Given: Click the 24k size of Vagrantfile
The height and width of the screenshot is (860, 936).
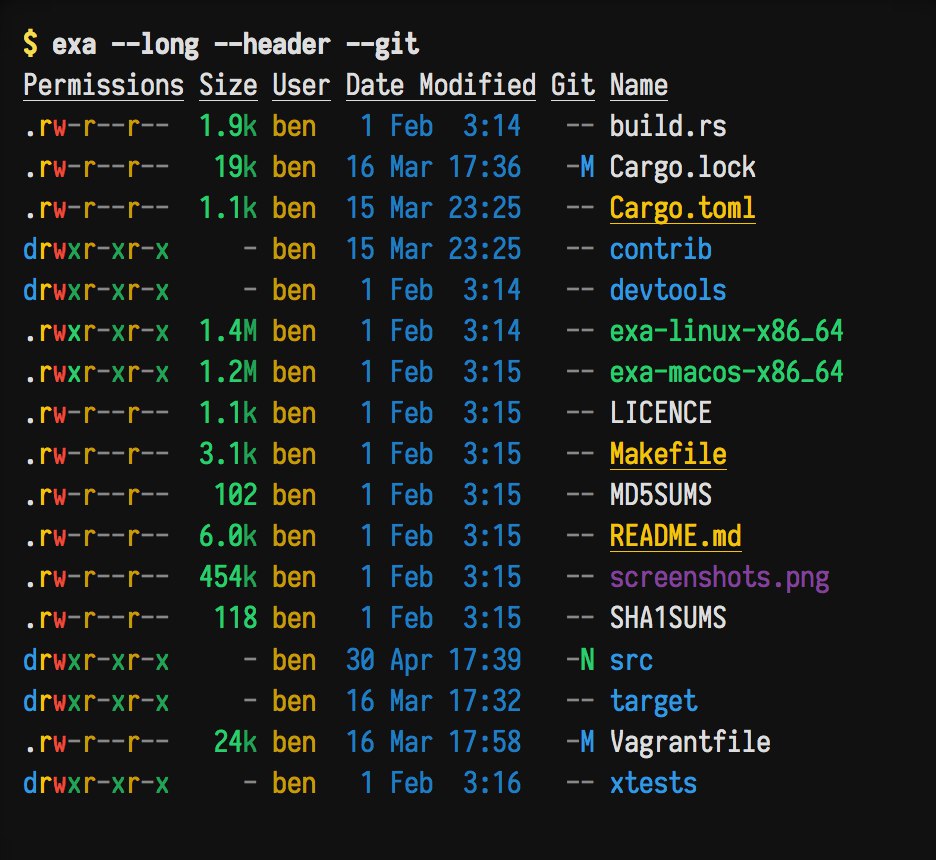Looking at the screenshot, I should (235, 742).
